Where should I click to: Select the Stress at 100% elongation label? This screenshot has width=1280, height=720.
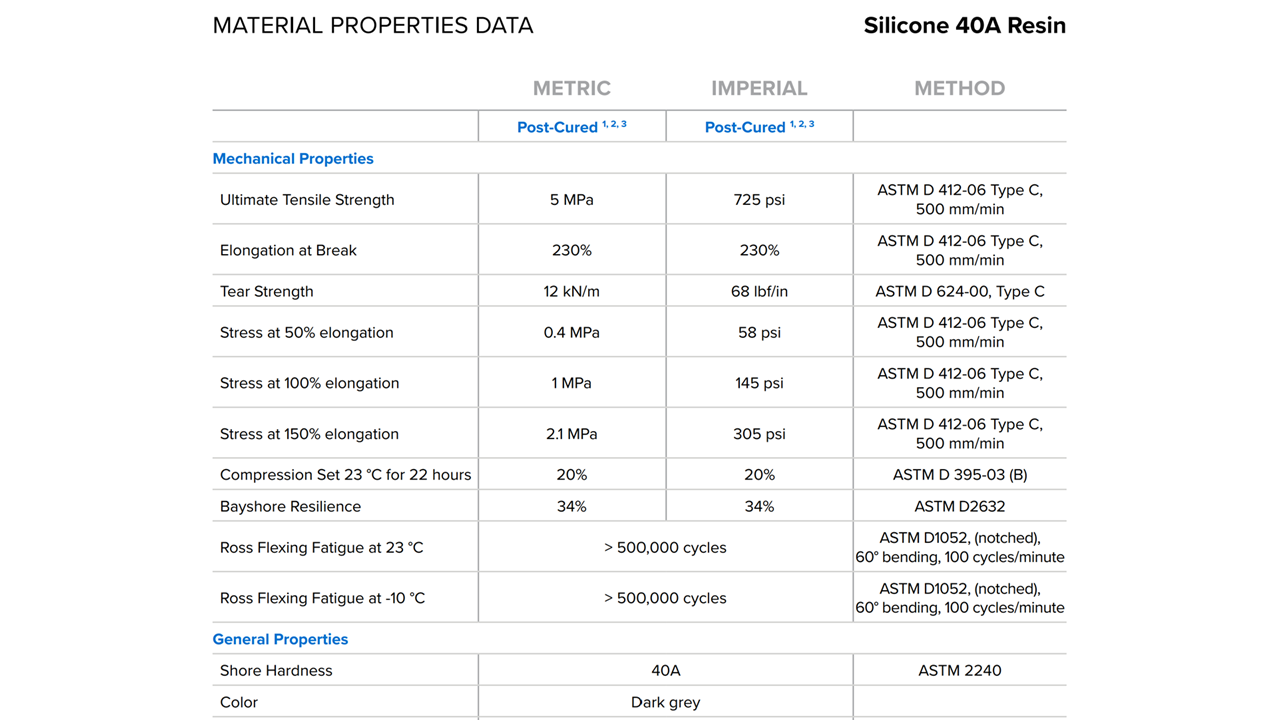(x=309, y=383)
